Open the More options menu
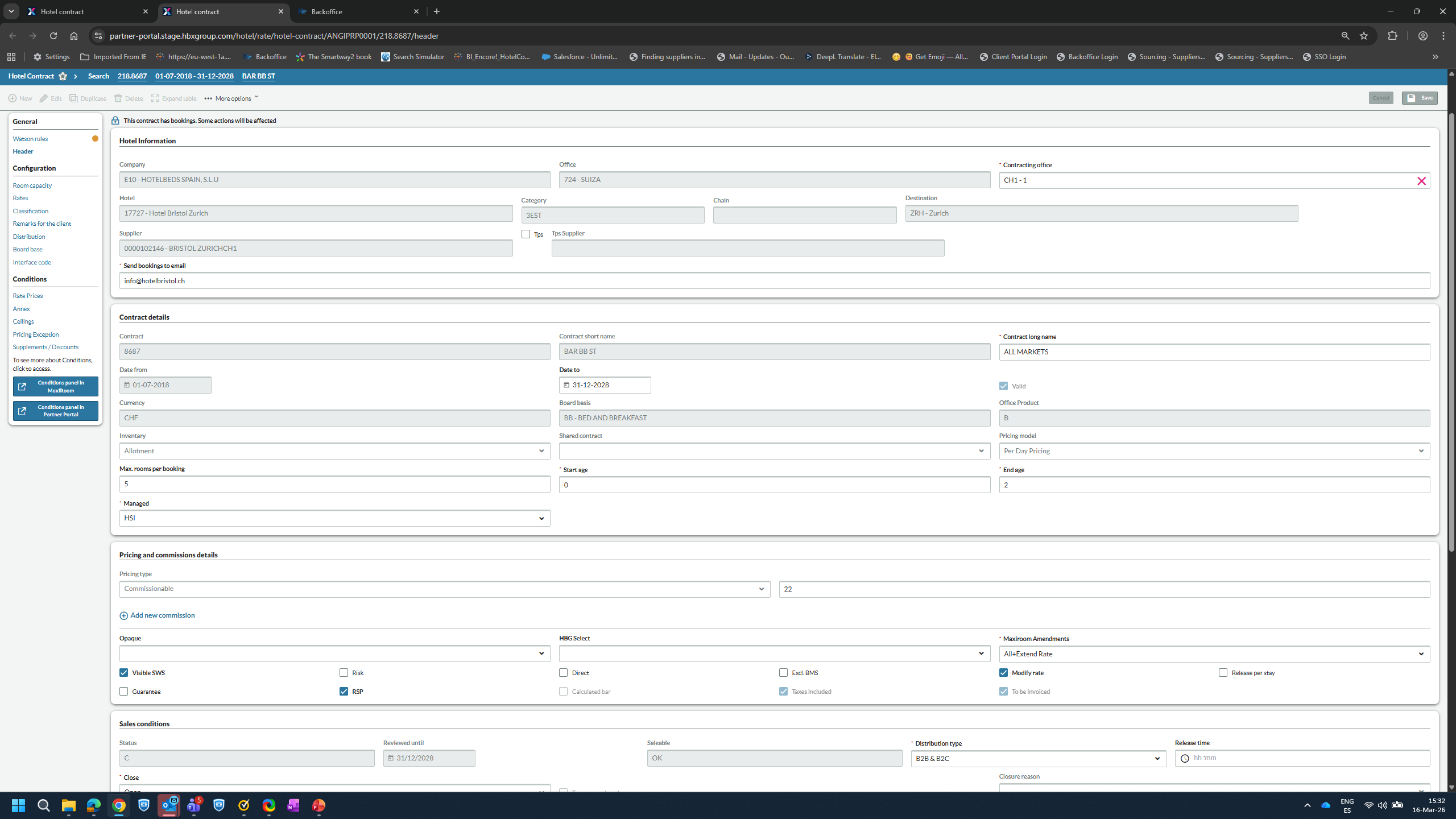1456x819 pixels. click(x=232, y=98)
